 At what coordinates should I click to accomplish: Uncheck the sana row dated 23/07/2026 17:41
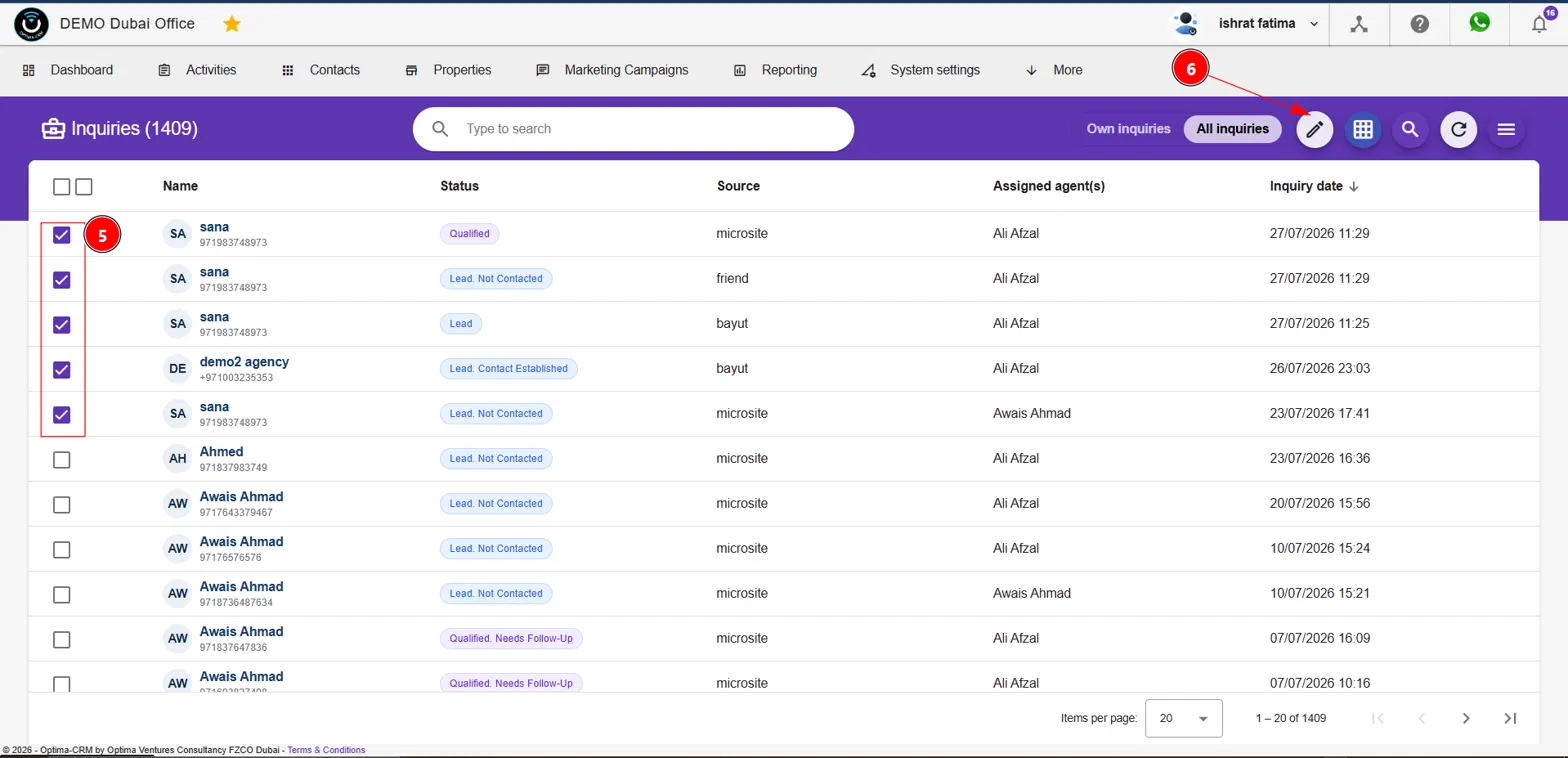[x=61, y=415]
